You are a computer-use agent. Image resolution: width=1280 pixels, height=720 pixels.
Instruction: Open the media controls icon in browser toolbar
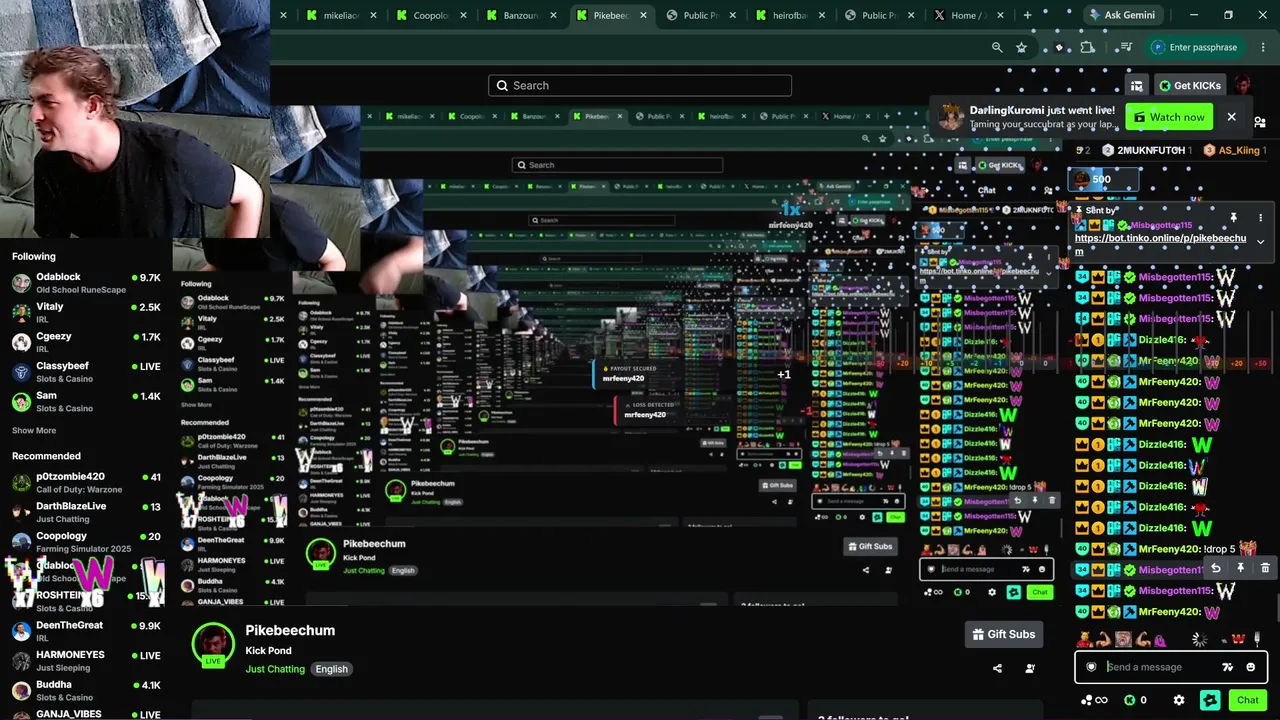(x=1126, y=47)
